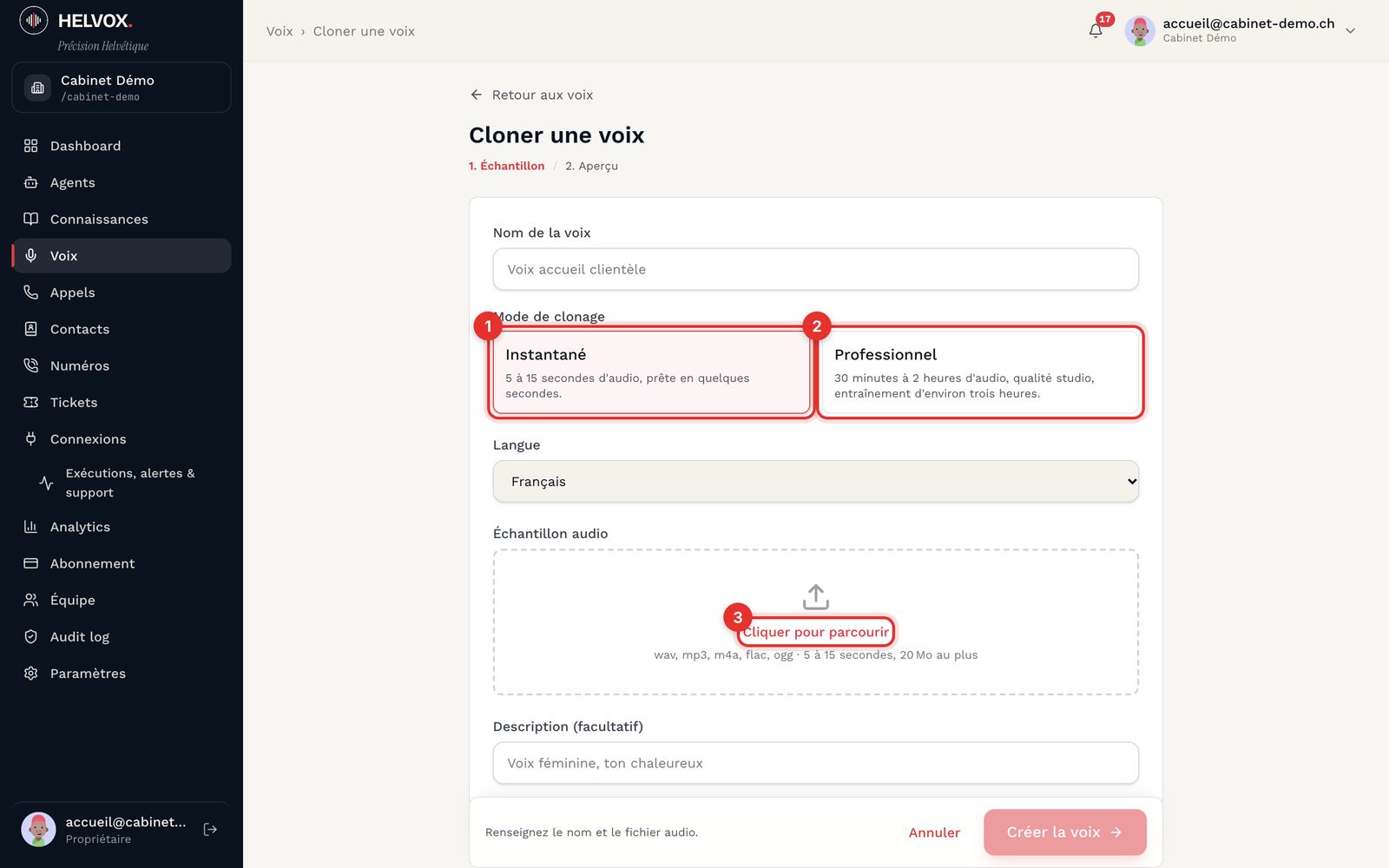Click the Tickets icon in sidebar

point(31,402)
